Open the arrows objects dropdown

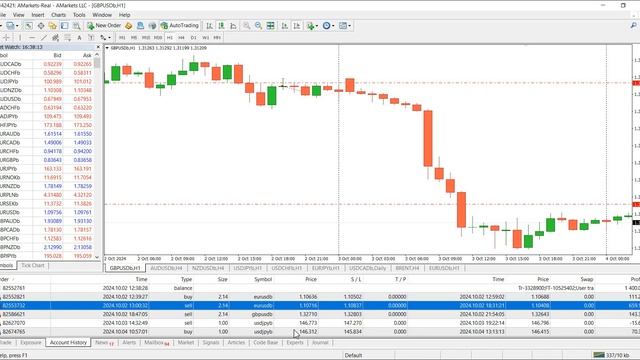click(x=105, y=38)
